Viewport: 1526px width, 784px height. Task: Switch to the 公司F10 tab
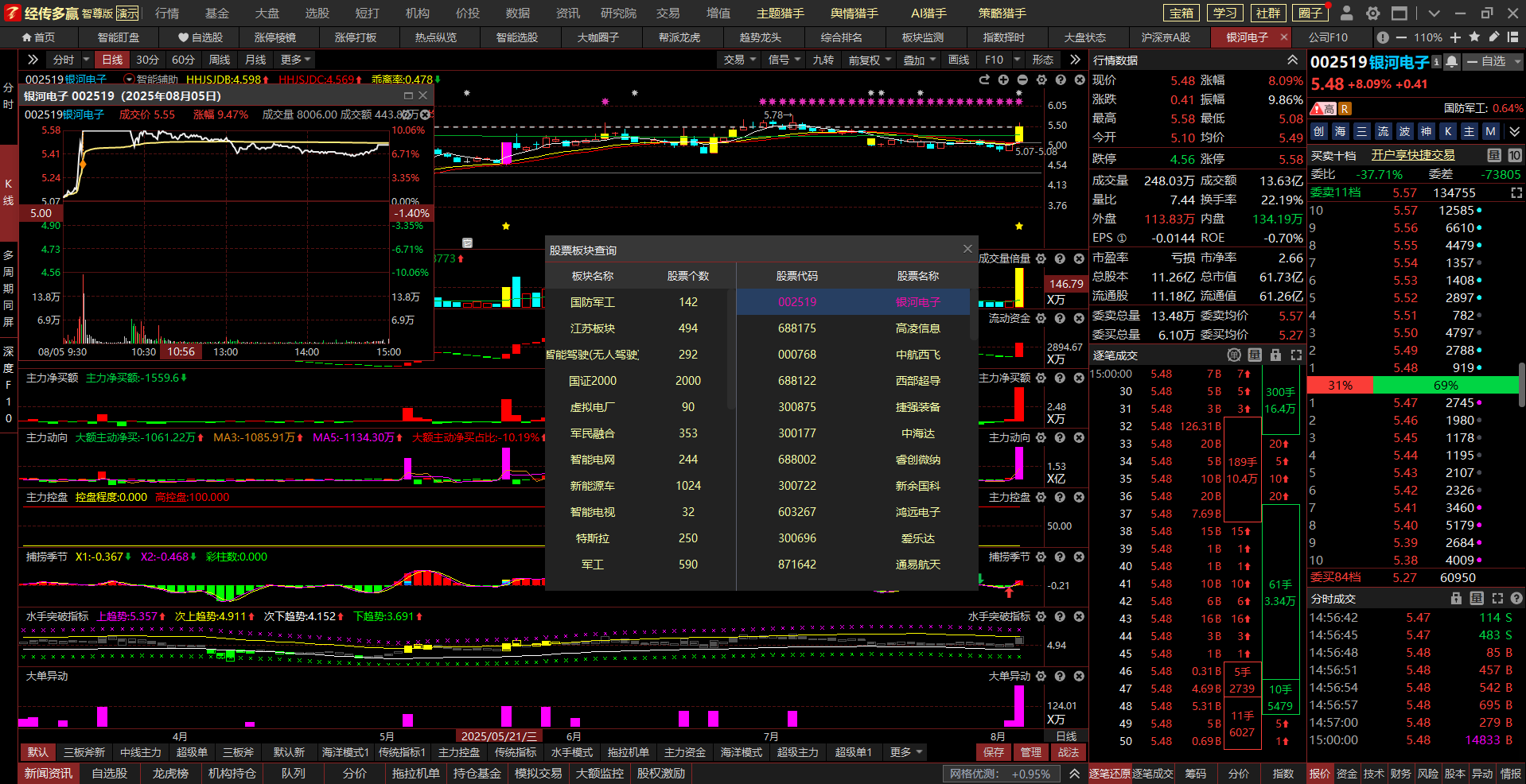[1328, 37]
